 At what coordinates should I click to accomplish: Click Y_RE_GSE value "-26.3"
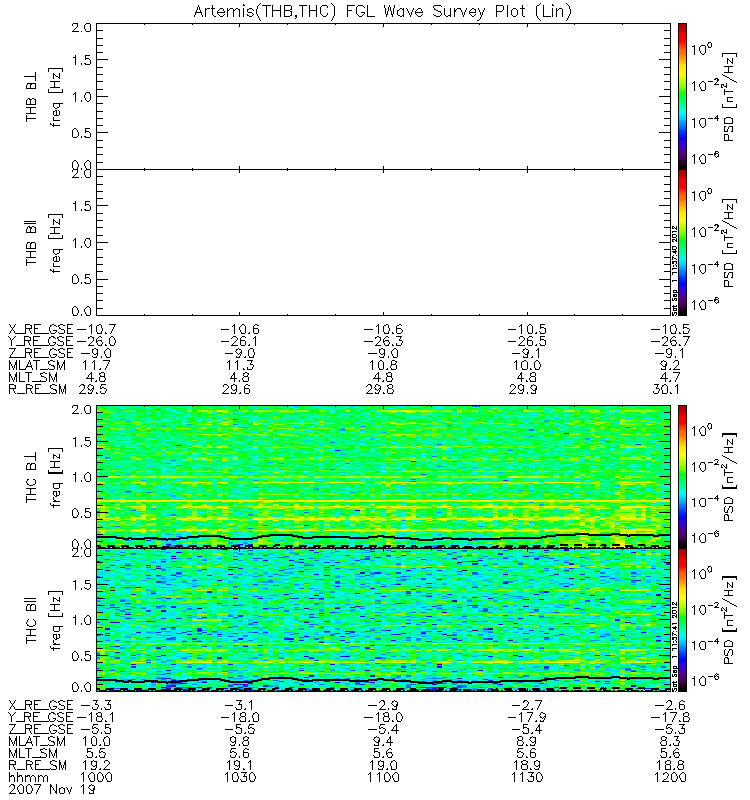[383, 341]
